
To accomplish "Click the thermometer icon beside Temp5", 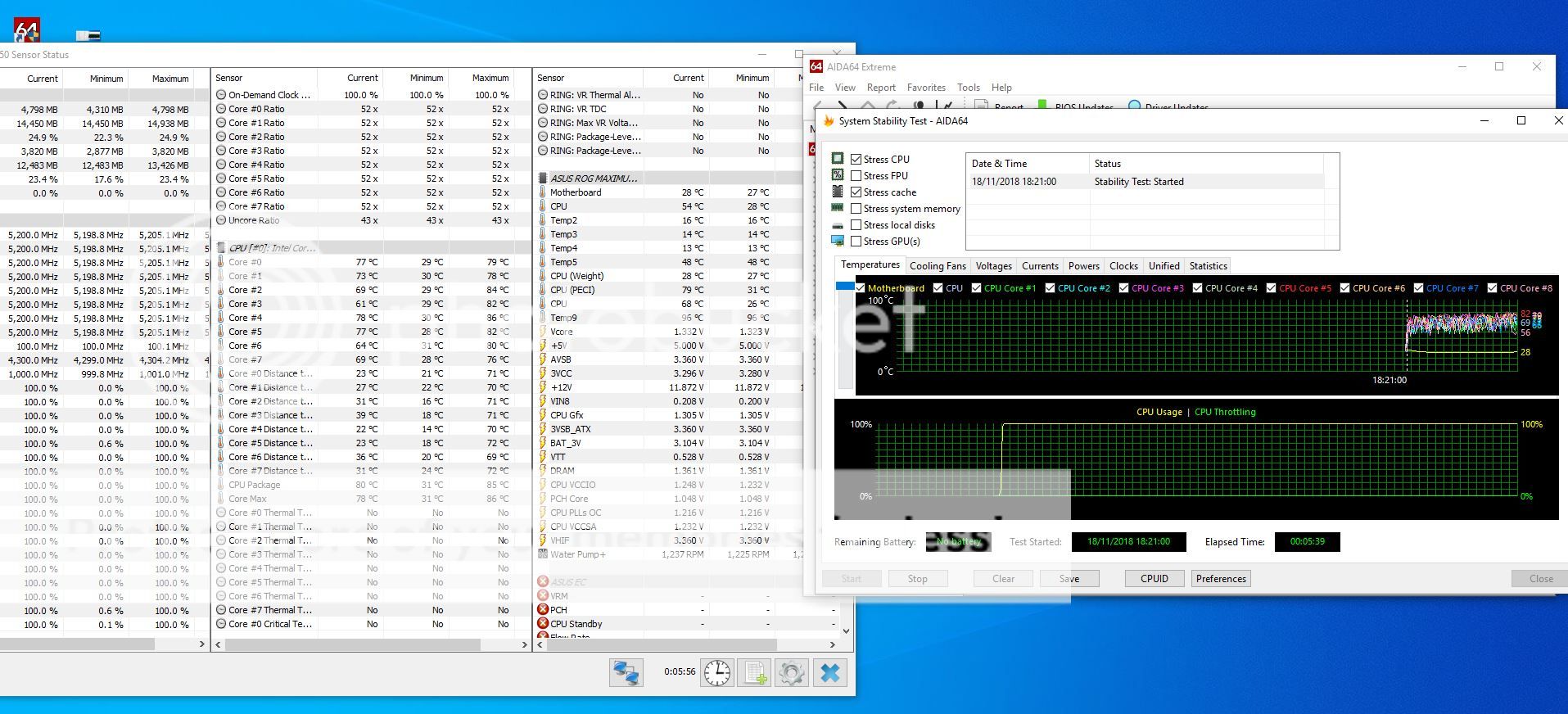I will 543,262.
